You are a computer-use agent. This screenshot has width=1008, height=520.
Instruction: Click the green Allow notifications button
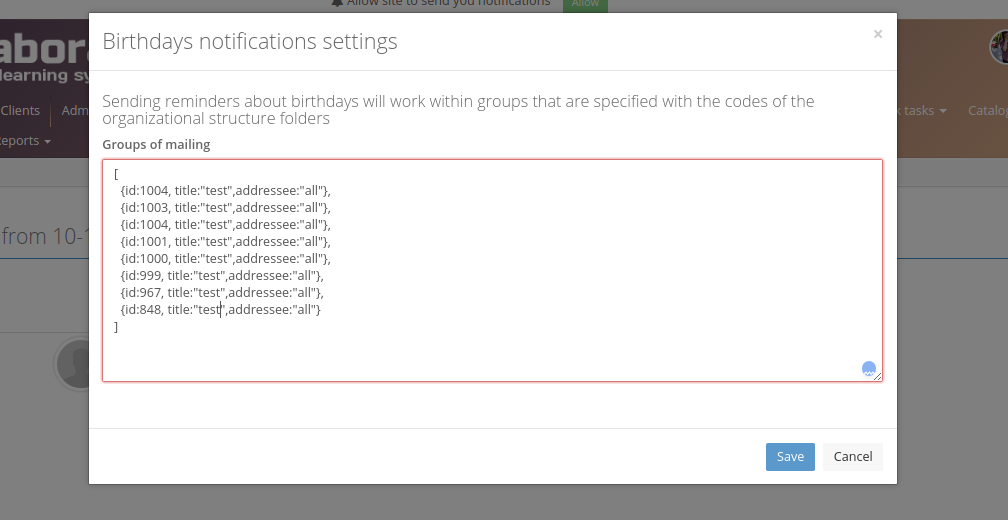(x=585, y=4)
